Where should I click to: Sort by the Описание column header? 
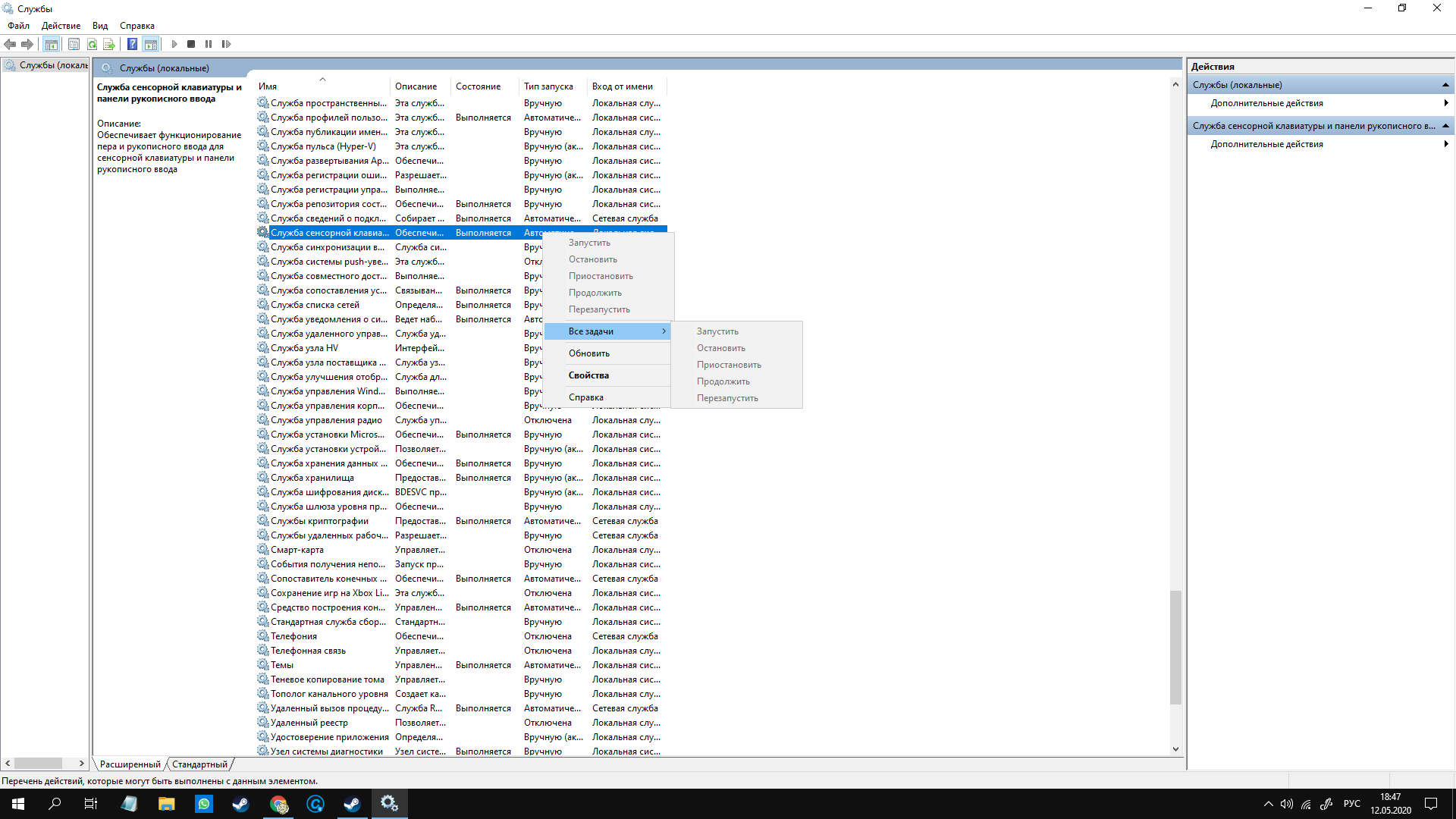point(420,86)
